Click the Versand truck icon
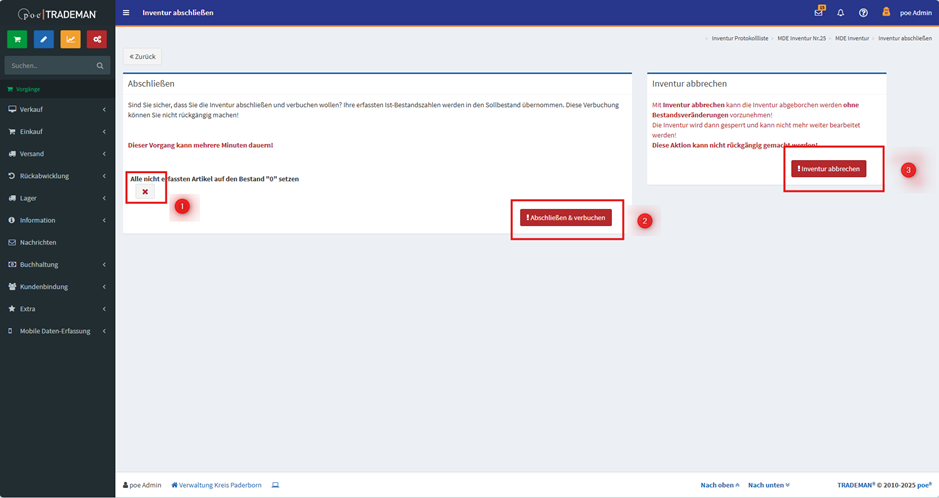 point(12,154)
